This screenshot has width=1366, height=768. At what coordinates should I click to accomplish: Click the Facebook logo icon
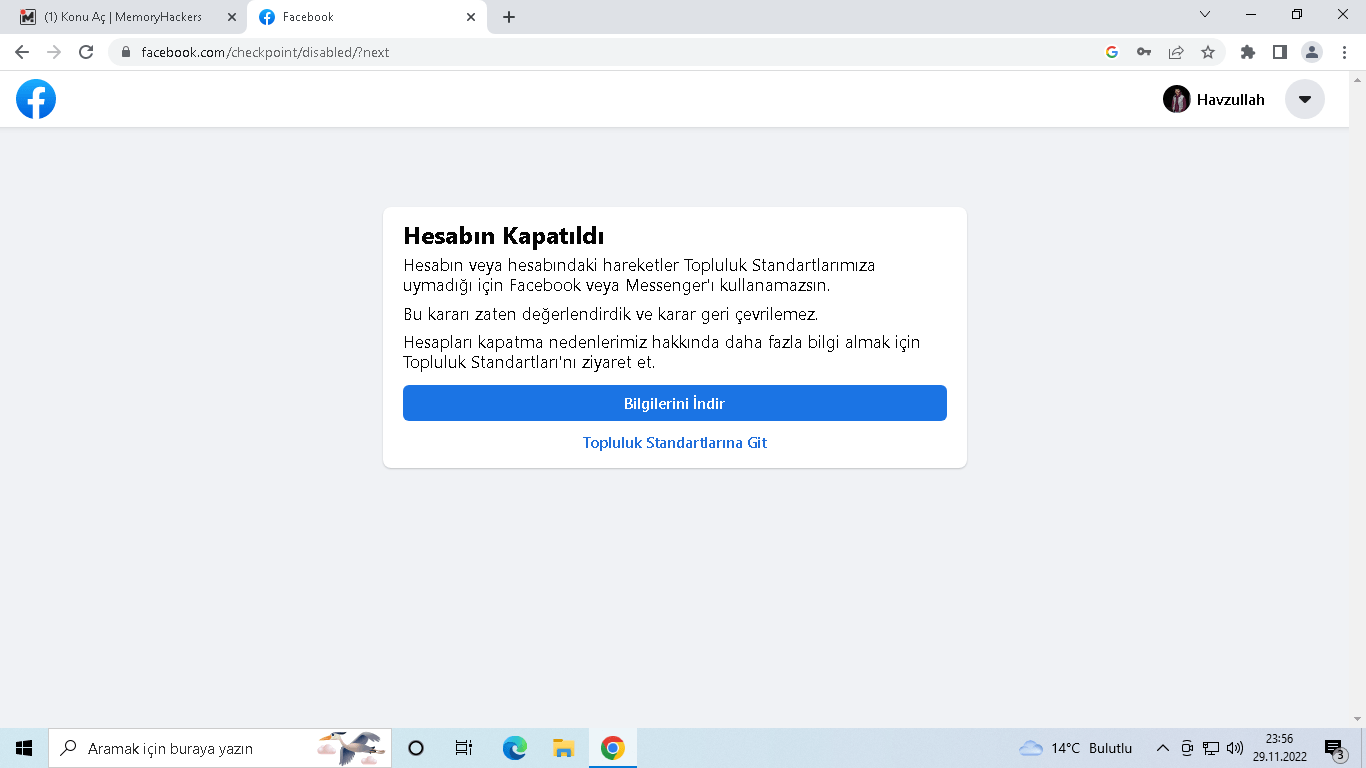tap(36, 99)
